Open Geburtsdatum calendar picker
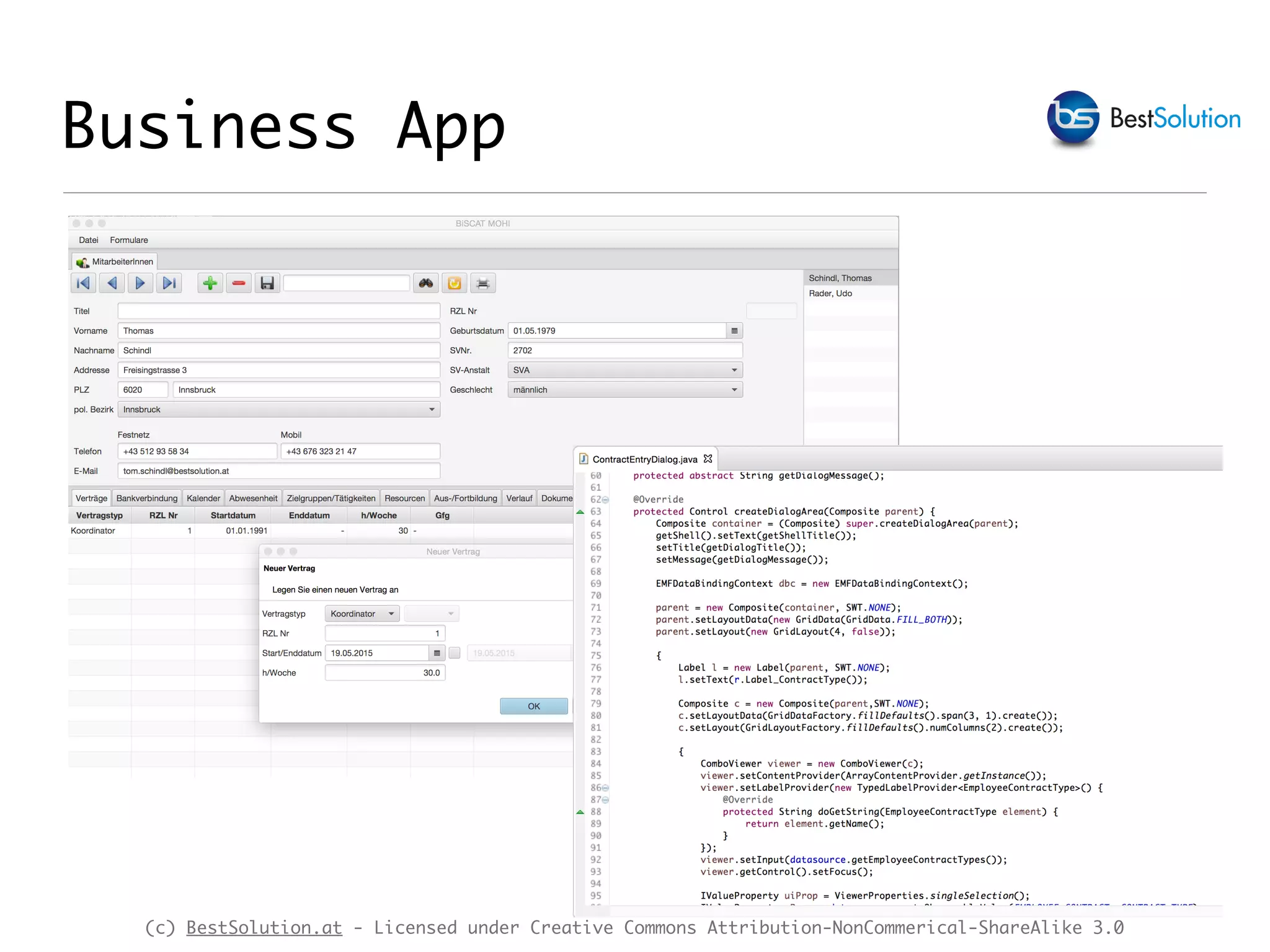This screenshot has height=952, width=1270. click(734, 331)
